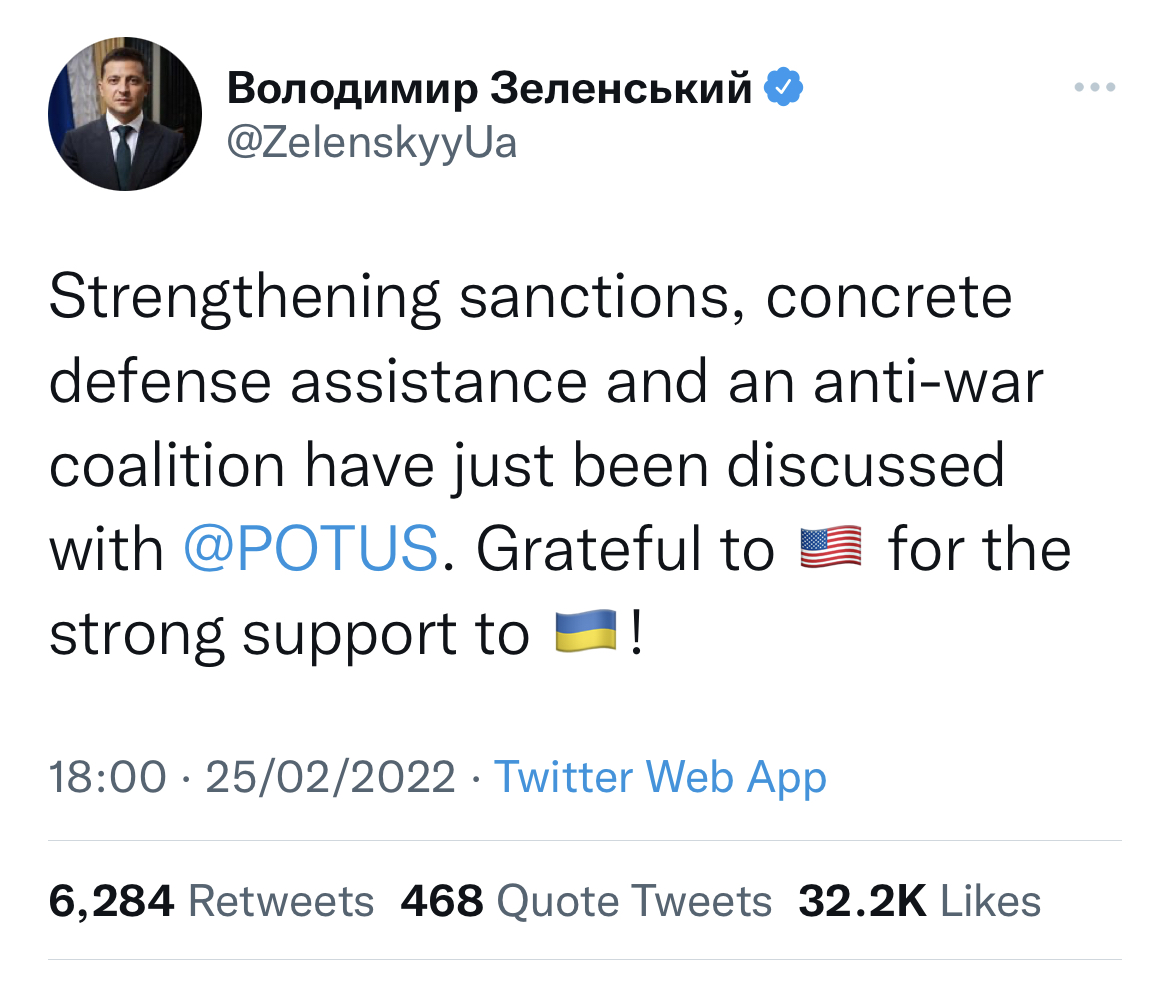
Task: Open the Twitter Web App source link
Action: 660,777
